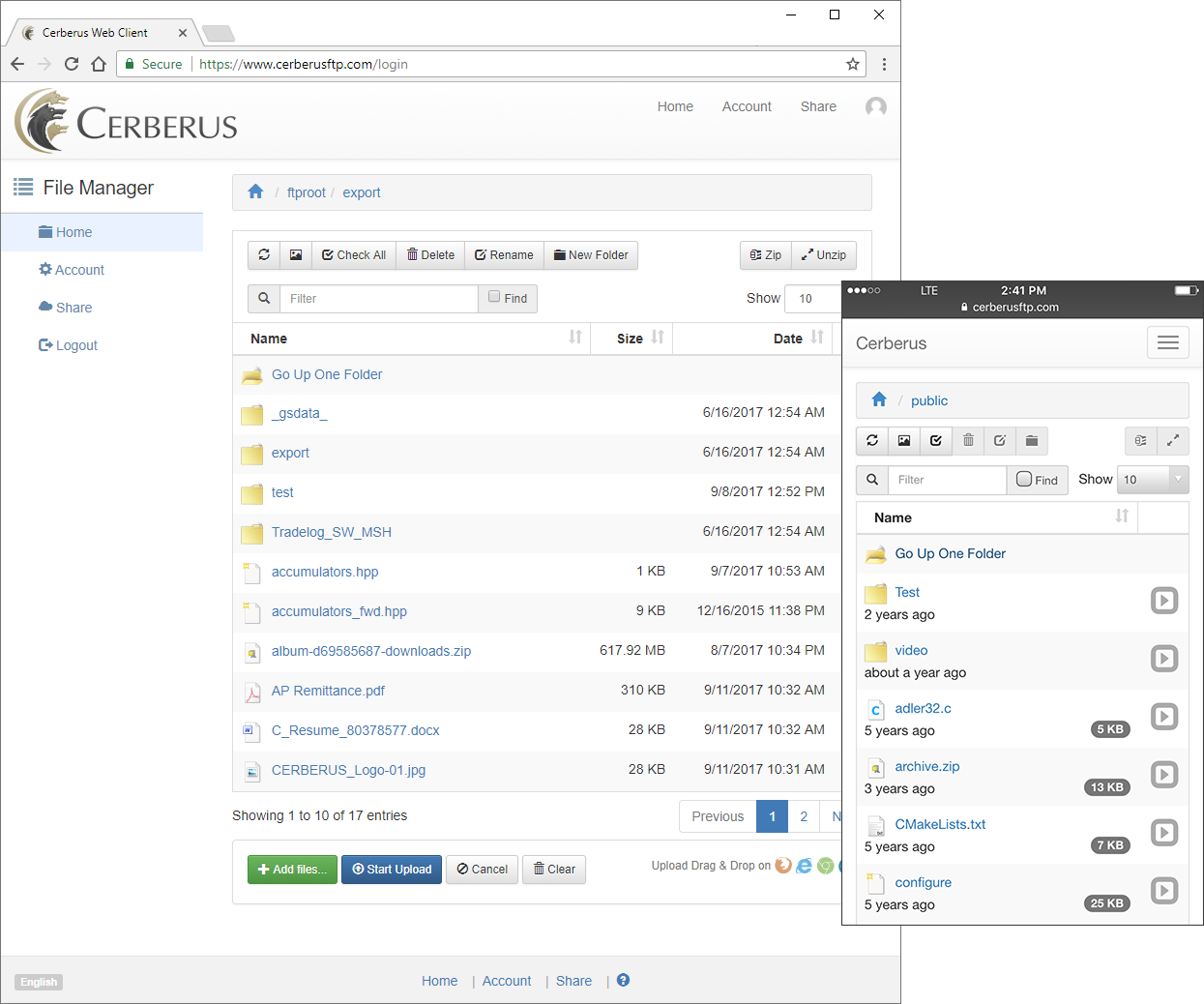
Task: Click mobile home icon in breadcrumb
Action: click(x=879, y=399)
